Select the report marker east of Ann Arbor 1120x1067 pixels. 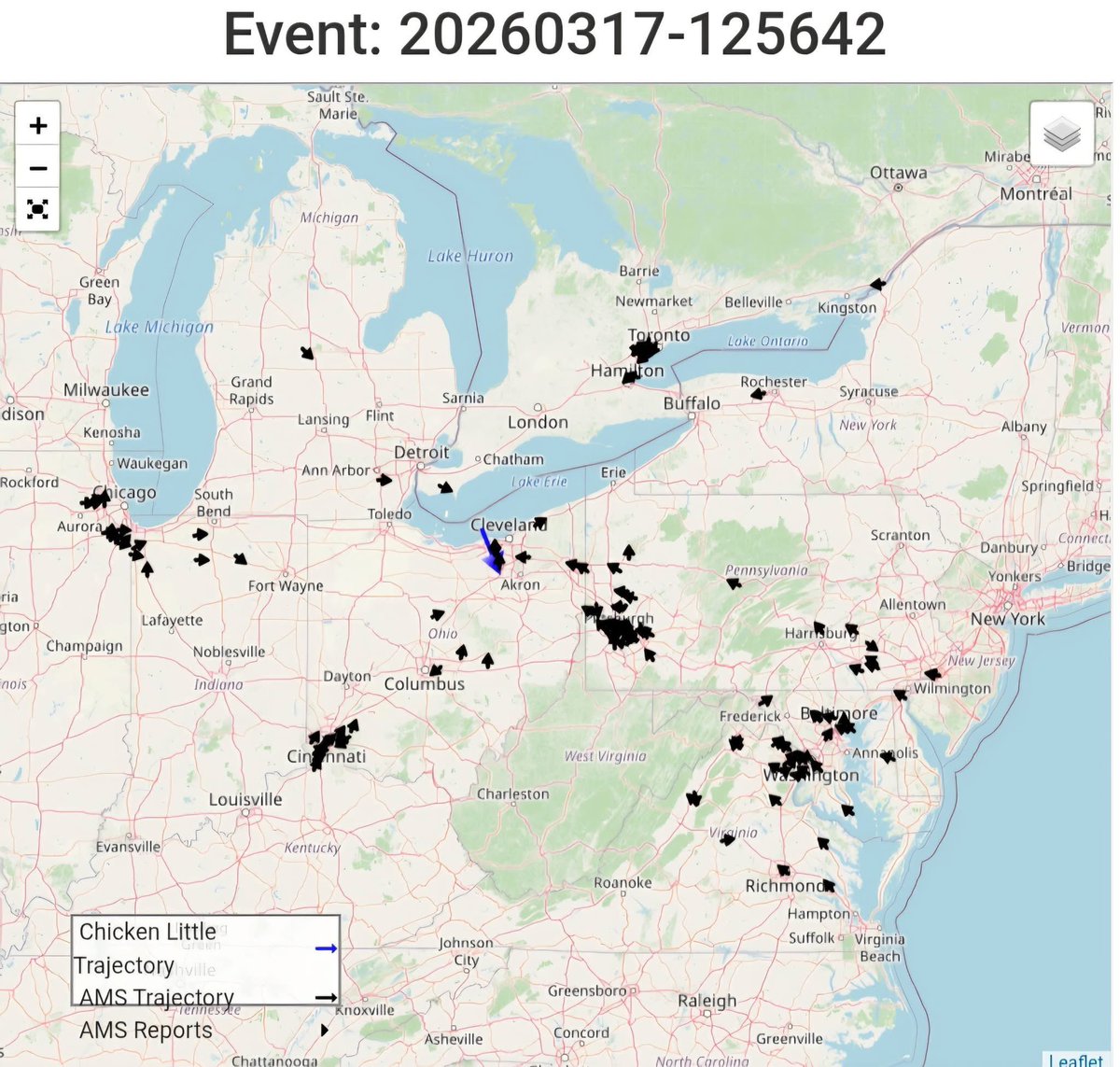(x=384, y=480)
